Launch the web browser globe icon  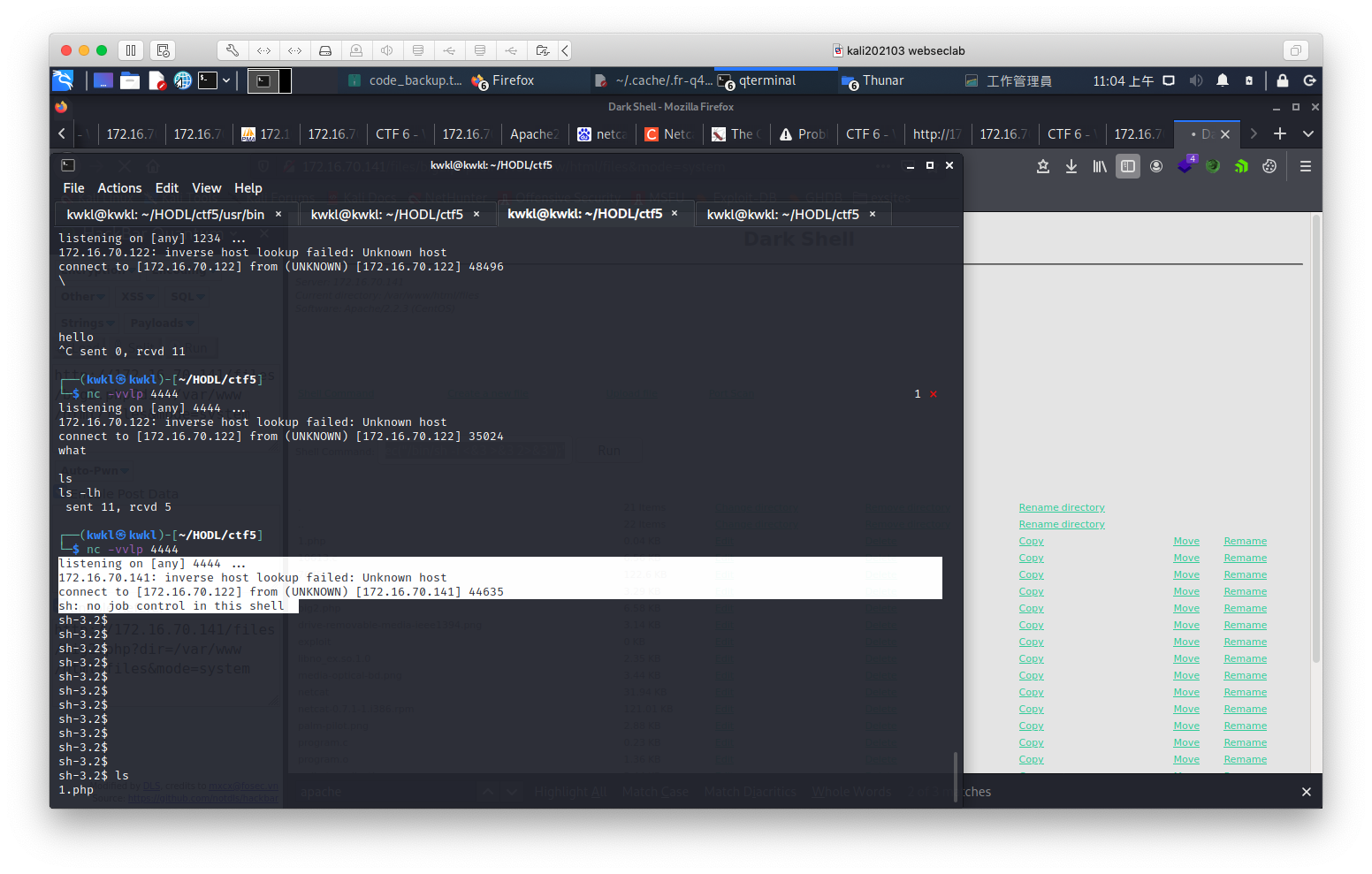pos(183,80)
